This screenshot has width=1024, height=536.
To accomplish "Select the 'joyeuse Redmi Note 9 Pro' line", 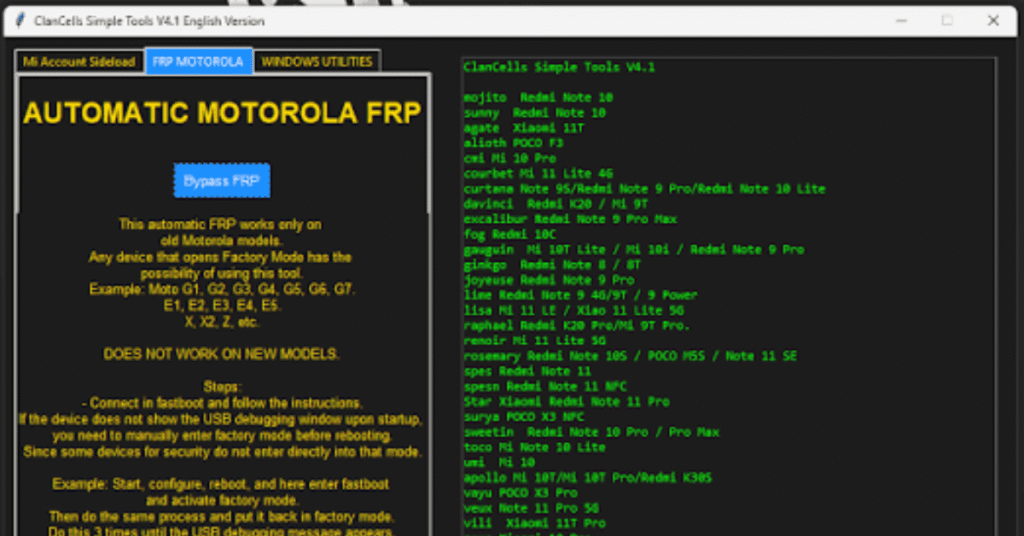I will (549, 280).
